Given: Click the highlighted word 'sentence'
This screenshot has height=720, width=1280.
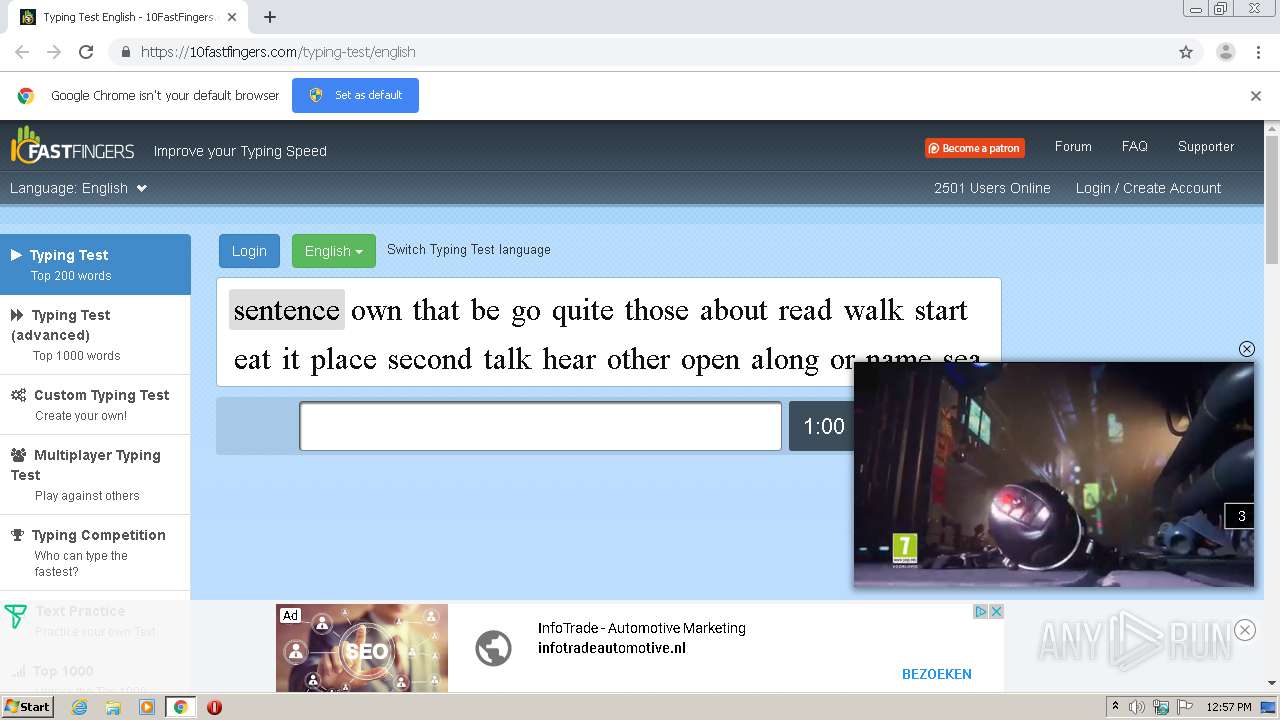Looking at the screenshot, I should coord(287,310).
